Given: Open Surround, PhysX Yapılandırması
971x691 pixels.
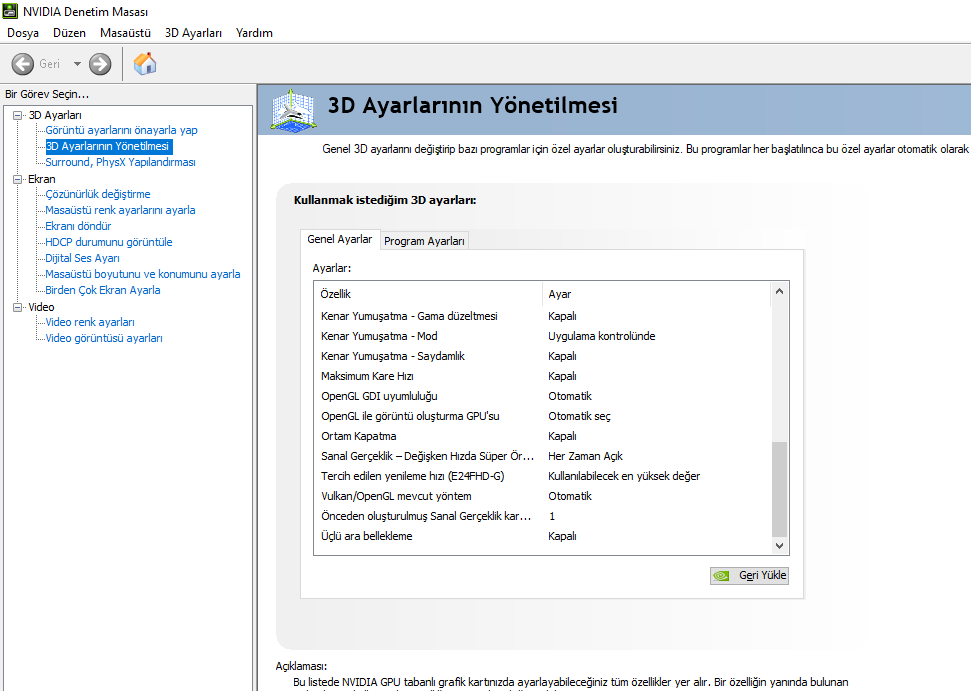Looking at the screenshot, I should (x=120, y=162).
